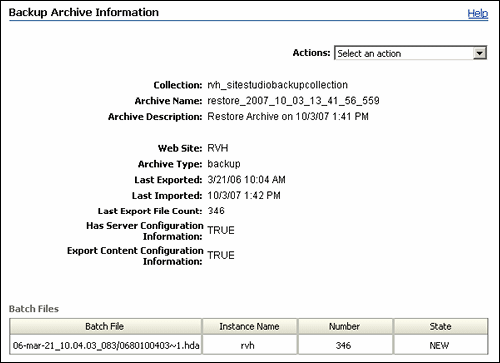Select batch file 06-mar-21_10.04.03_083 entry
500x363 pixels.
(x=106, y=345)
